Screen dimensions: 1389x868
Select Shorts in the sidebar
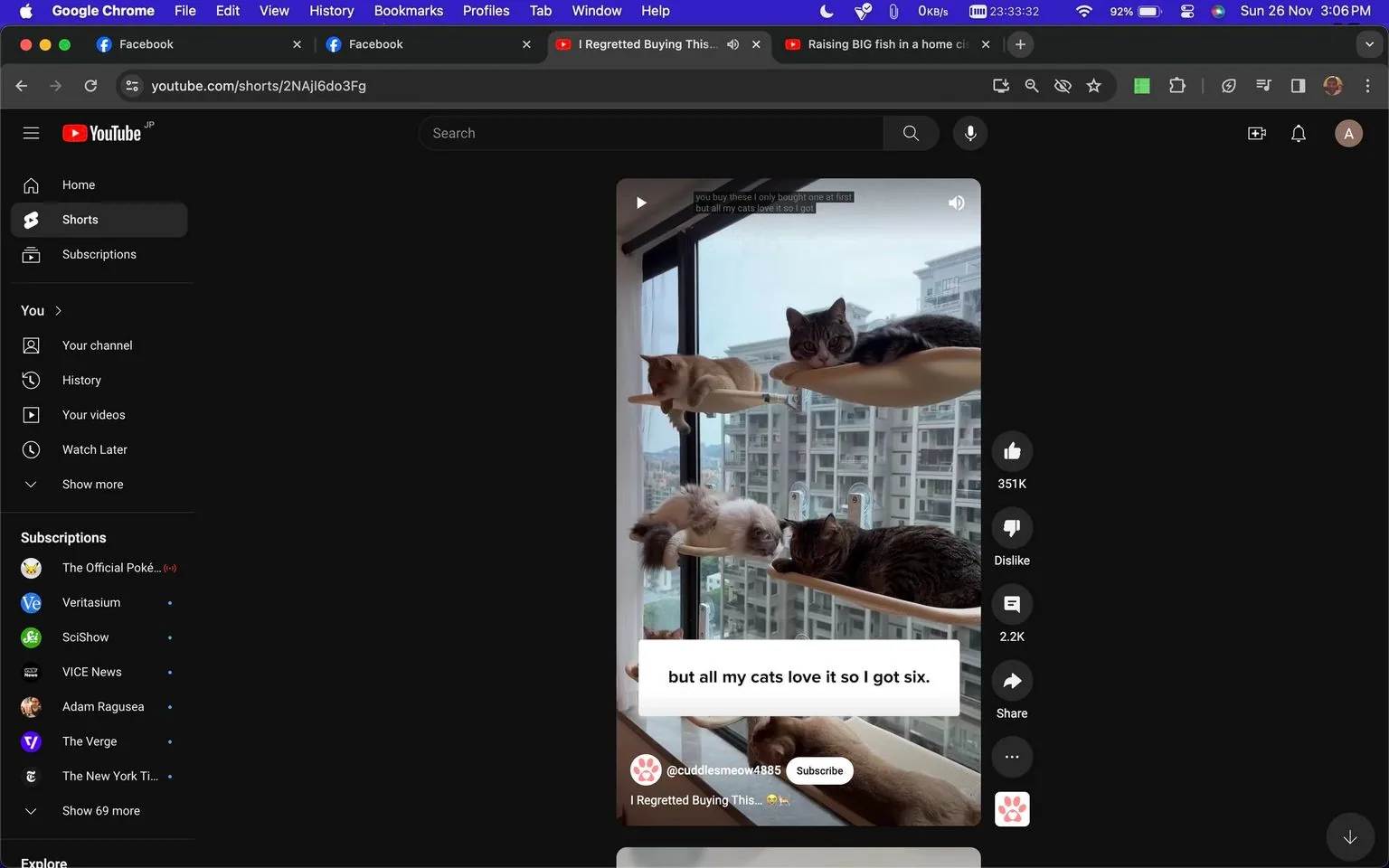pos(80,219)
